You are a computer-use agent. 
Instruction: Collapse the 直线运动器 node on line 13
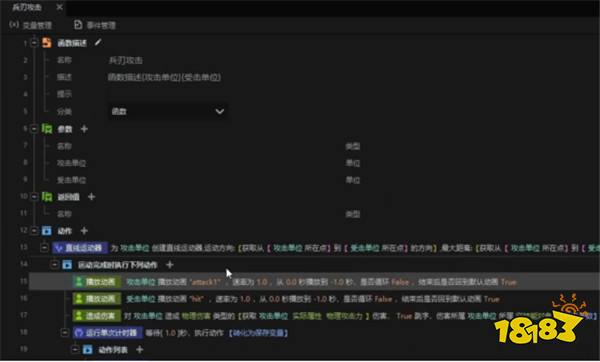click(x=44, y=248)
